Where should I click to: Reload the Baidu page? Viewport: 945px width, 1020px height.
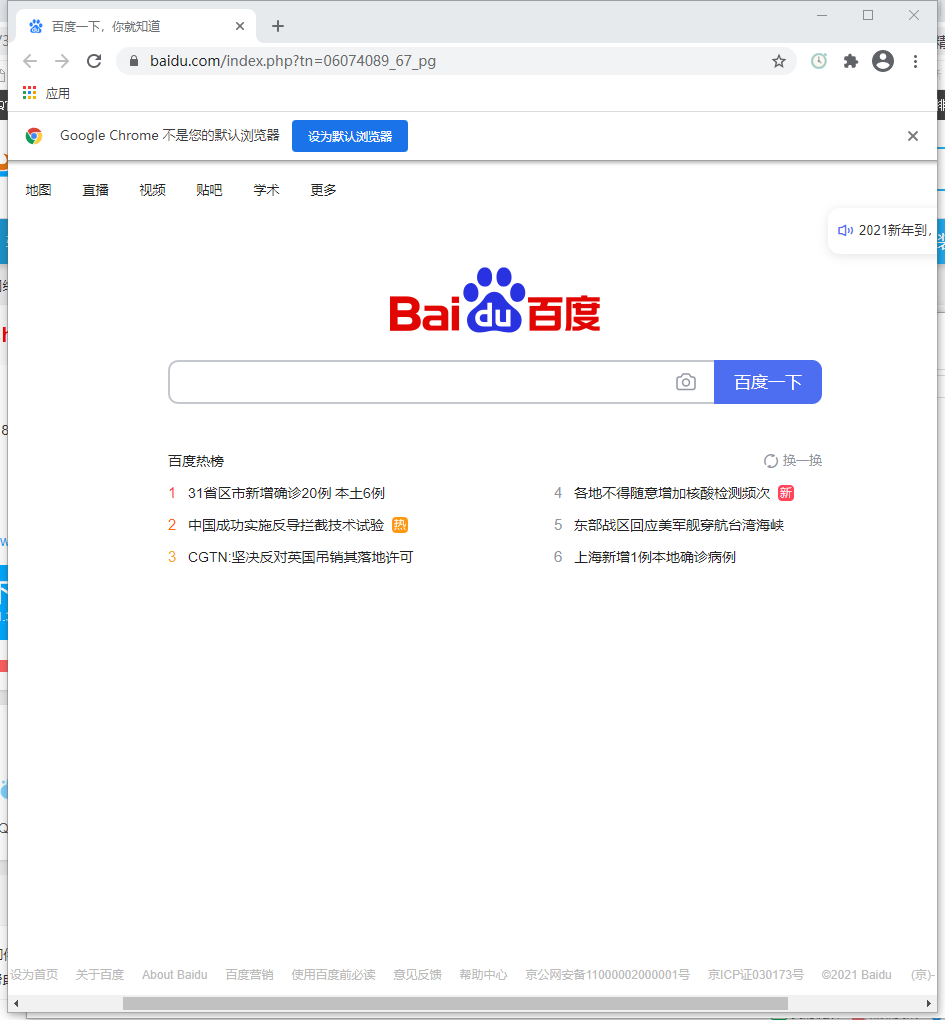tap(94, 61)
